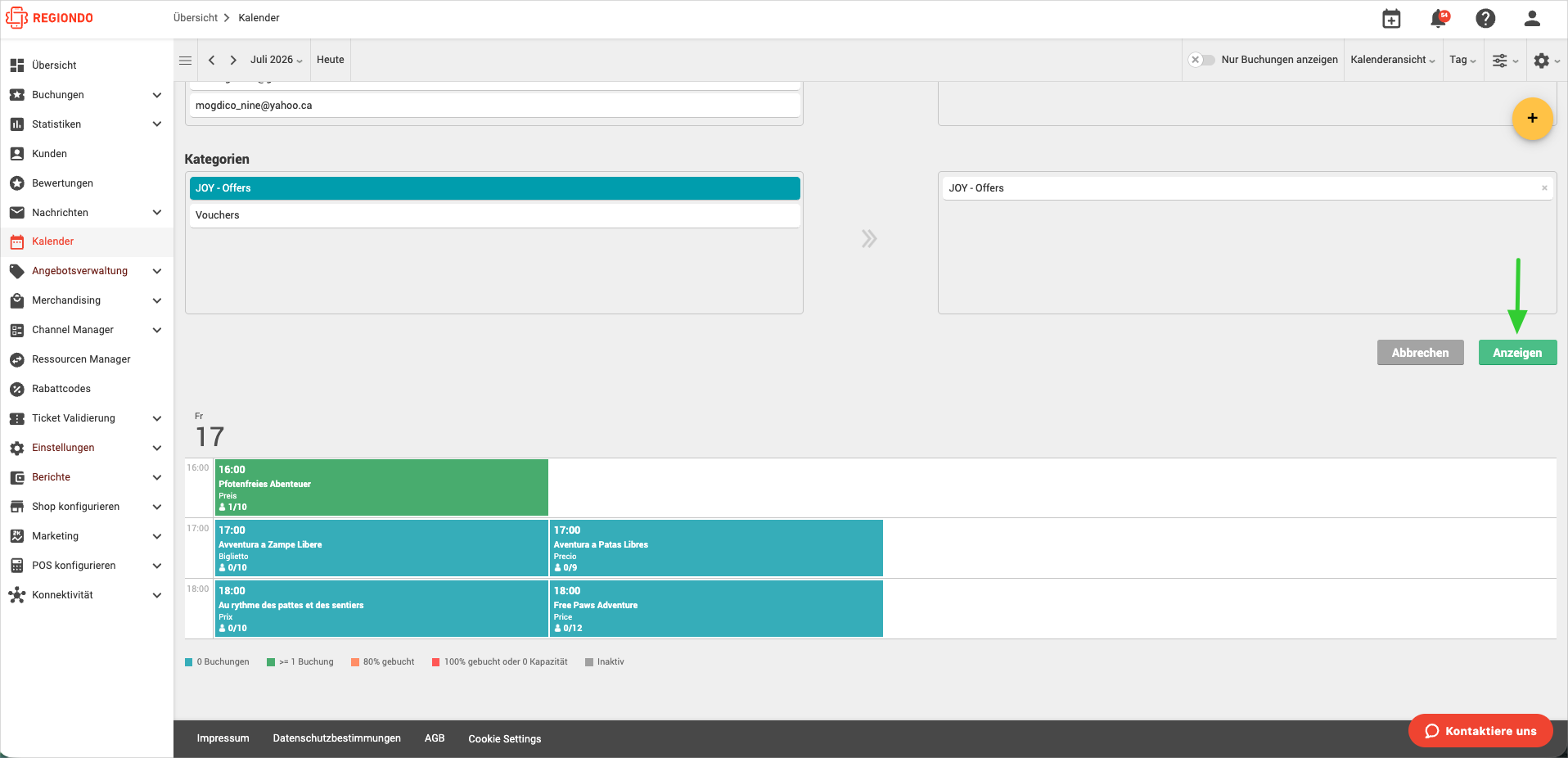Go to previous day arrow

click(x=212, y=60)
